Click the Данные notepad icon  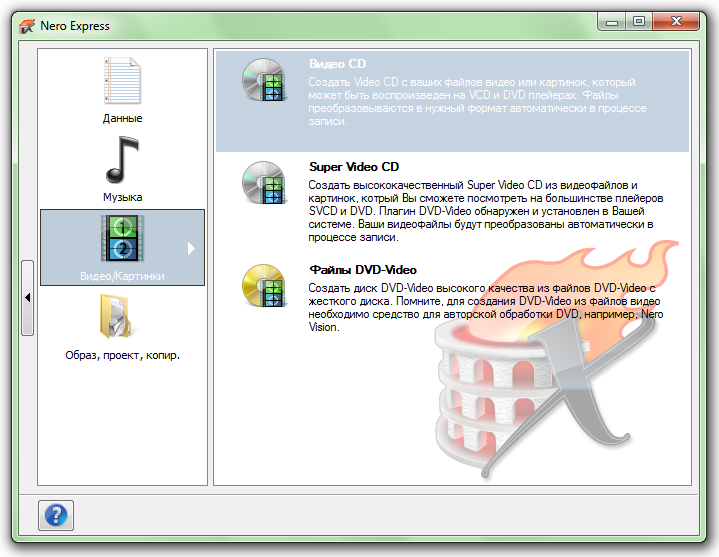122,81
